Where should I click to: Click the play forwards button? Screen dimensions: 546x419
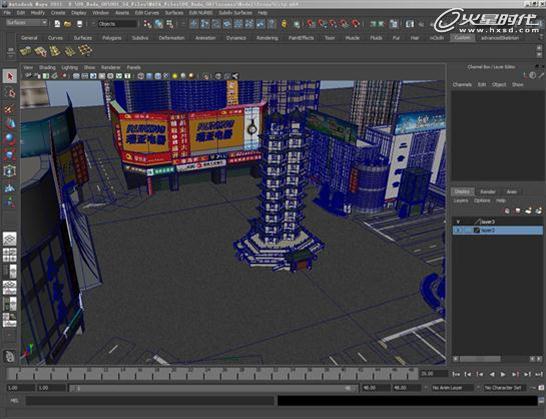coord(503,374)
